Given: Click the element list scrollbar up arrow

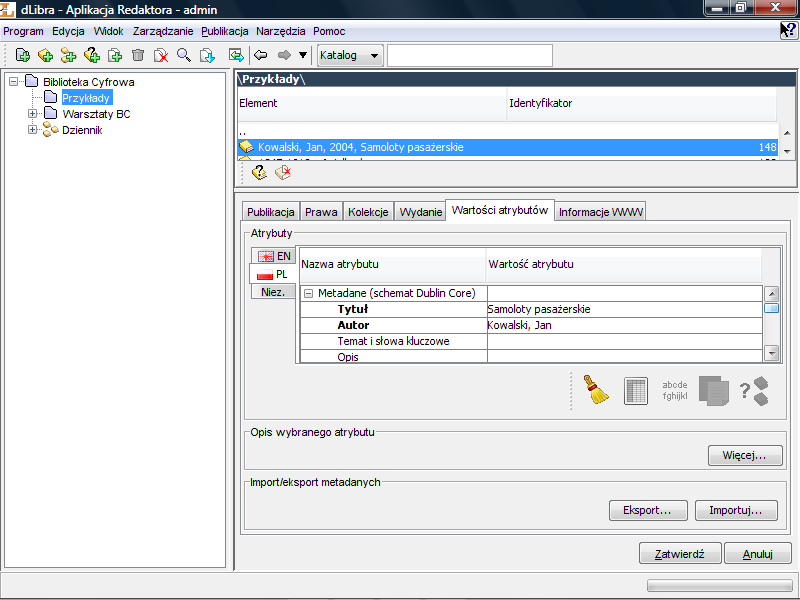Looking at the screenshot, I should coord(787,133).
